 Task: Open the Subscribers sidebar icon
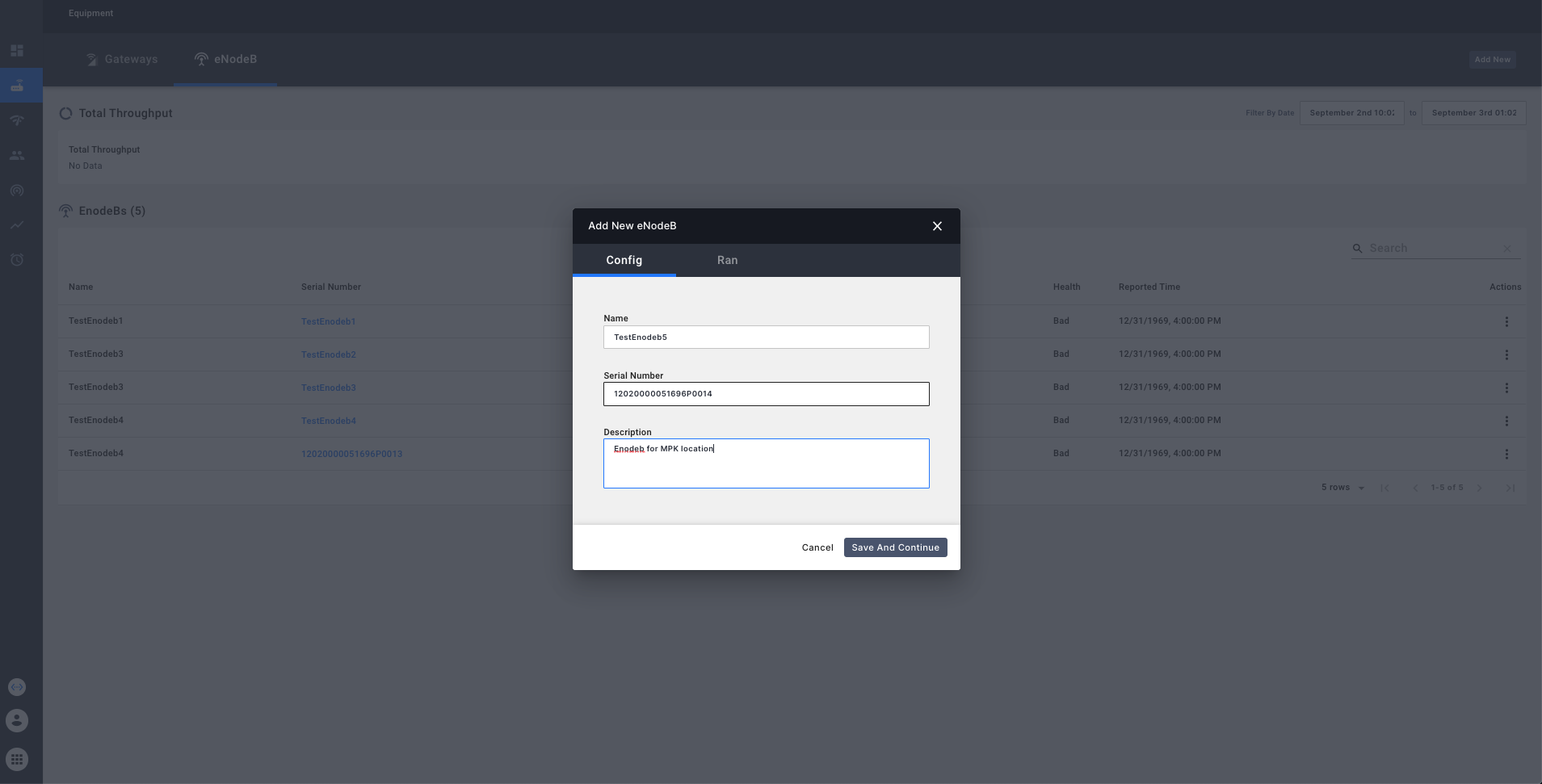(17, 155)
